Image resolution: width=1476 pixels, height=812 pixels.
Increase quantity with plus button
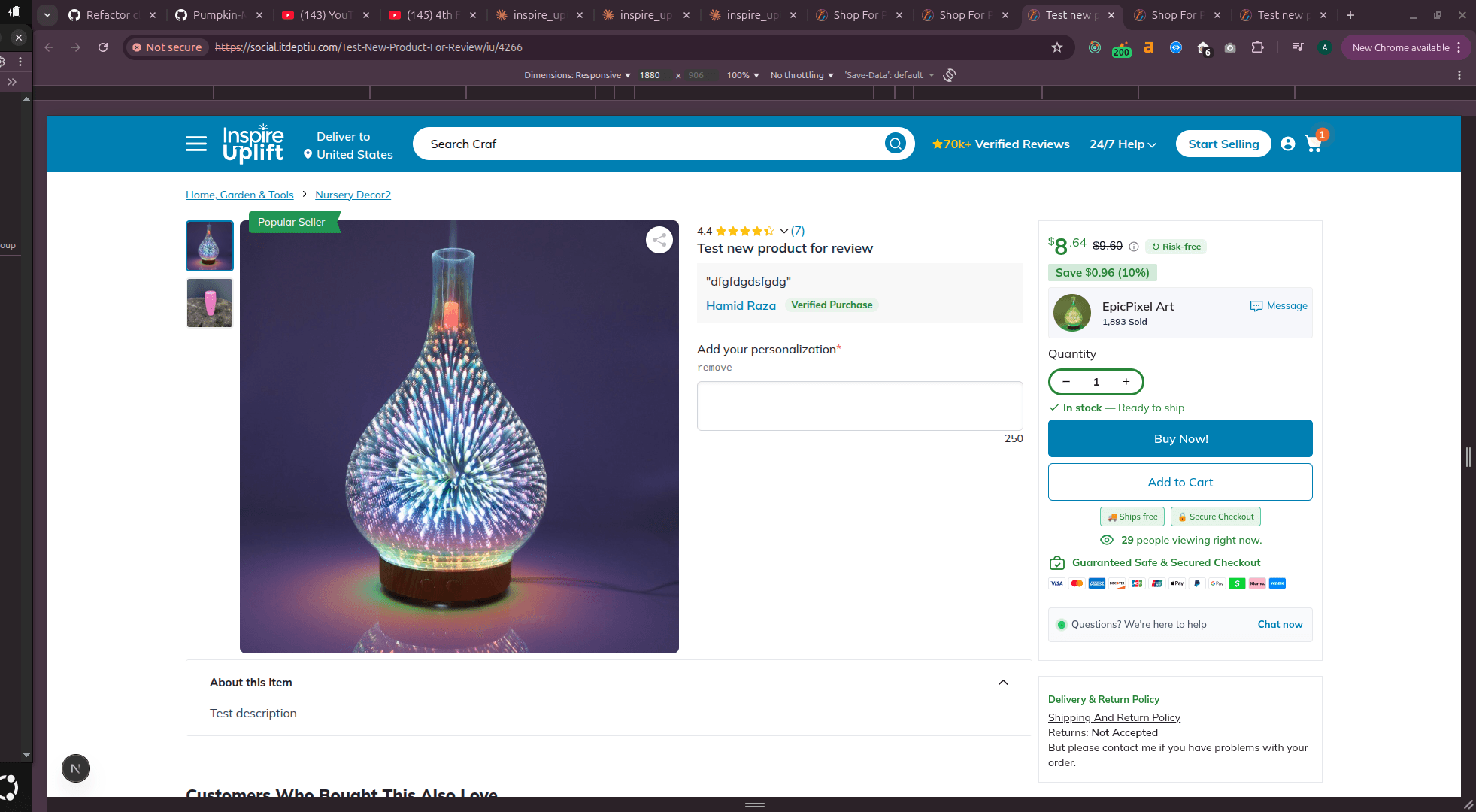[x=1126, y=382]
